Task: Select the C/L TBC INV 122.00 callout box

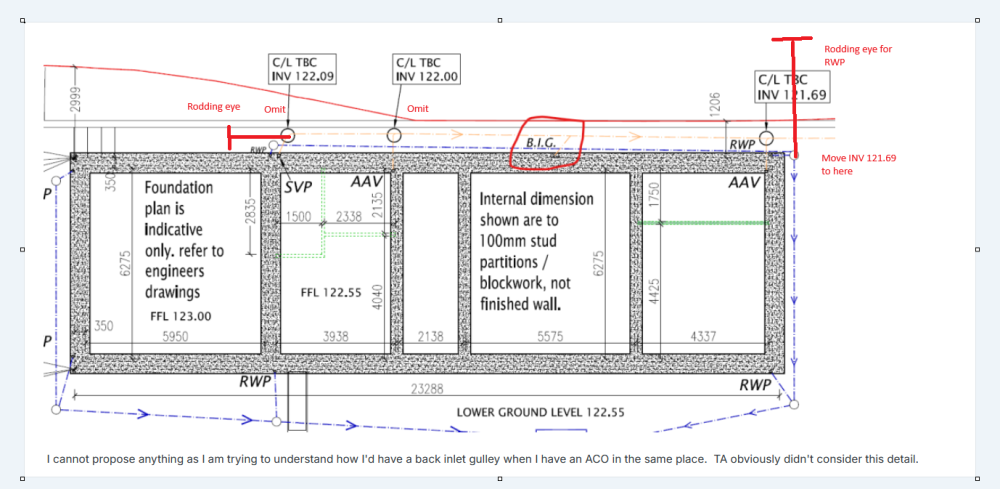Action: tap(427, 69)
